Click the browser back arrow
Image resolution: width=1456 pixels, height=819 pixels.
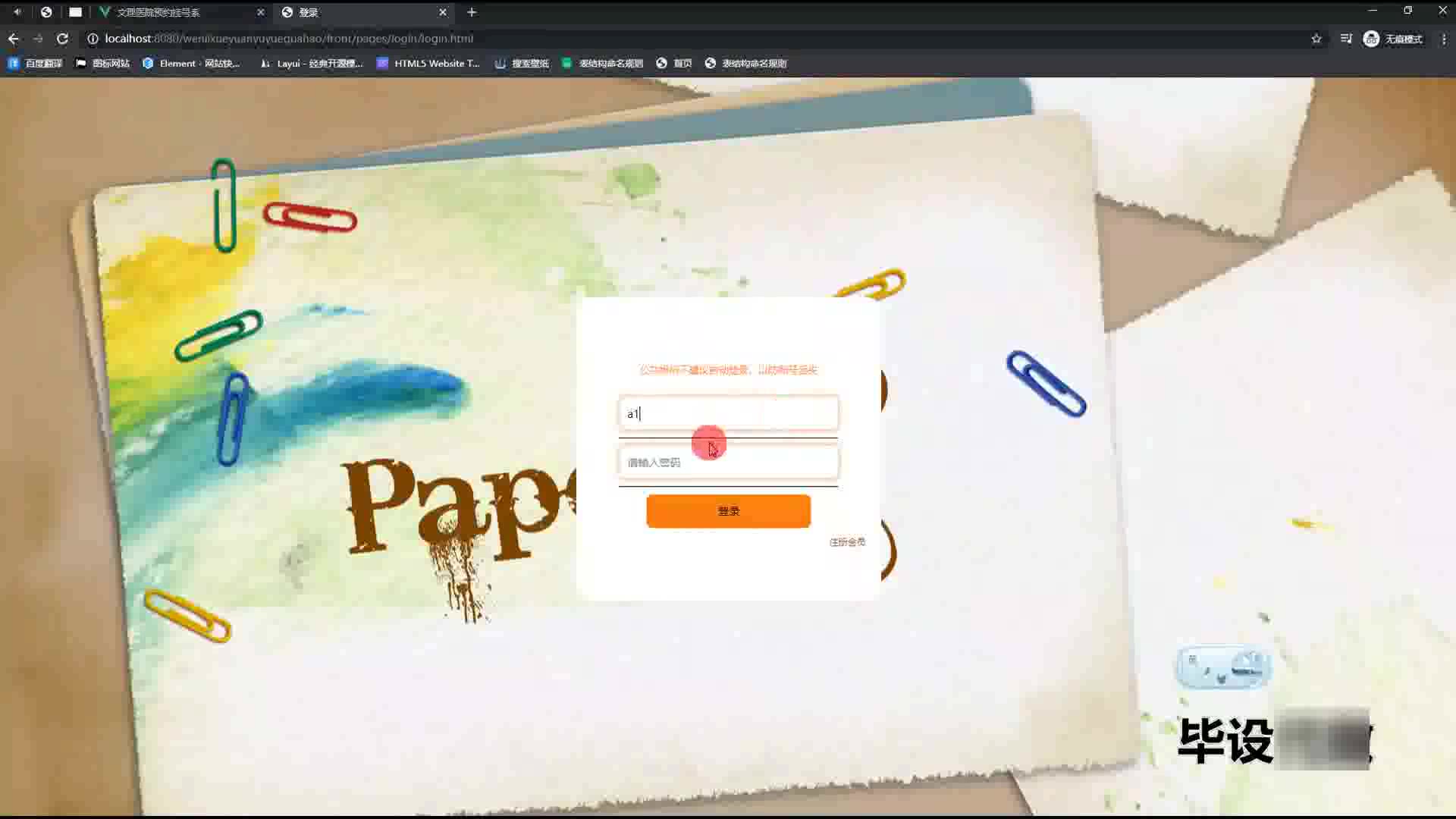(14, 39)
